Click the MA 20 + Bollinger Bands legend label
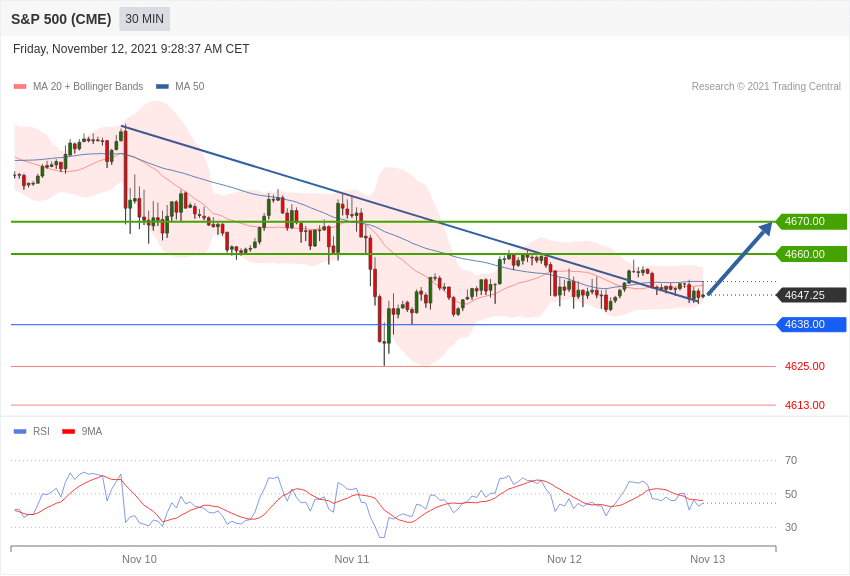This screenshot has height=576, width=850. (88, 86)
